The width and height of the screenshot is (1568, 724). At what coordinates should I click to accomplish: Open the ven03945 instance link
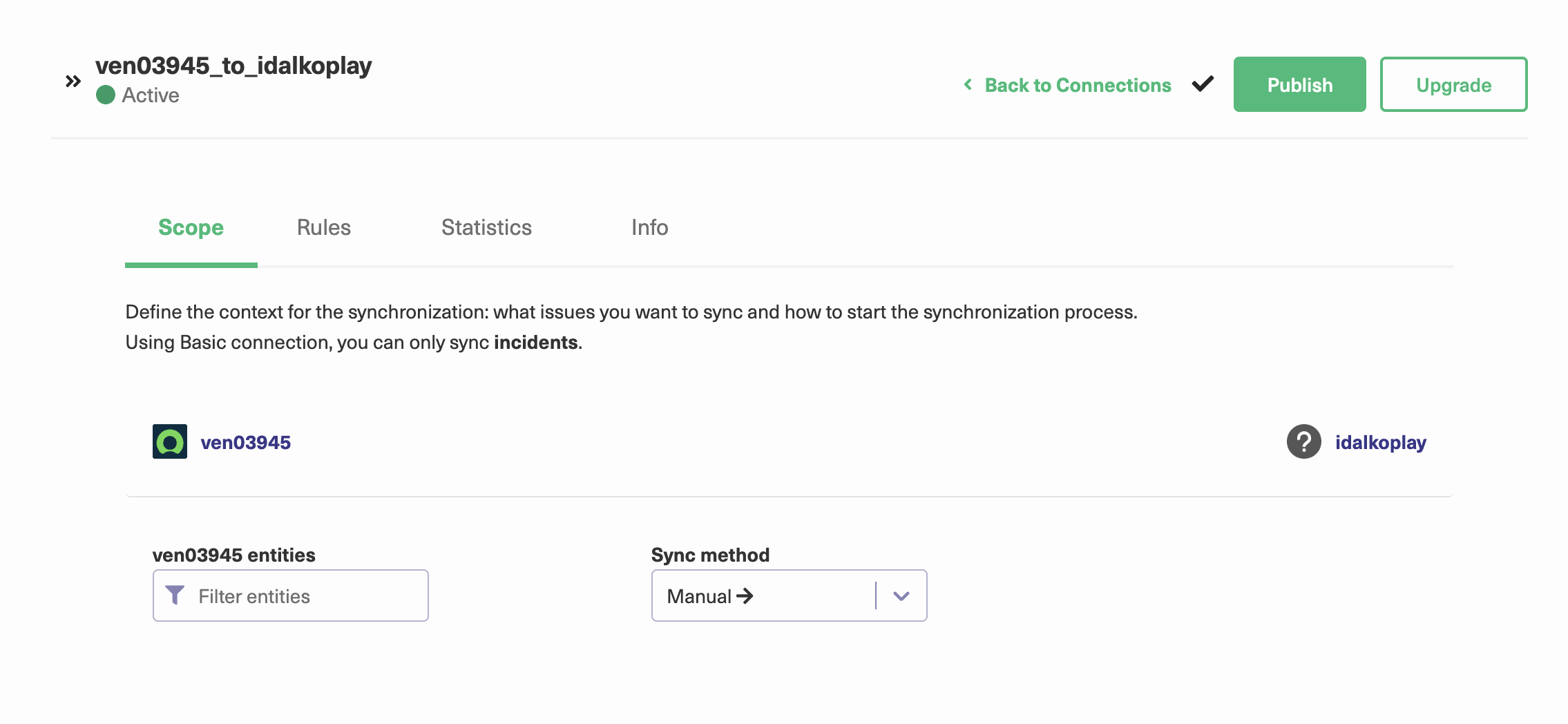(x=245, y=442)
